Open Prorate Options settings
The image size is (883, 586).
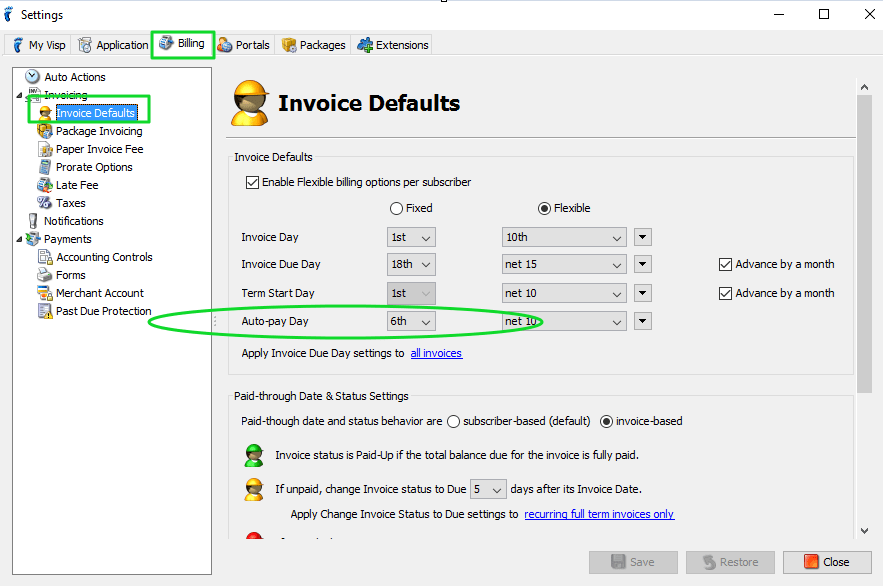click(x=94, y=167)
